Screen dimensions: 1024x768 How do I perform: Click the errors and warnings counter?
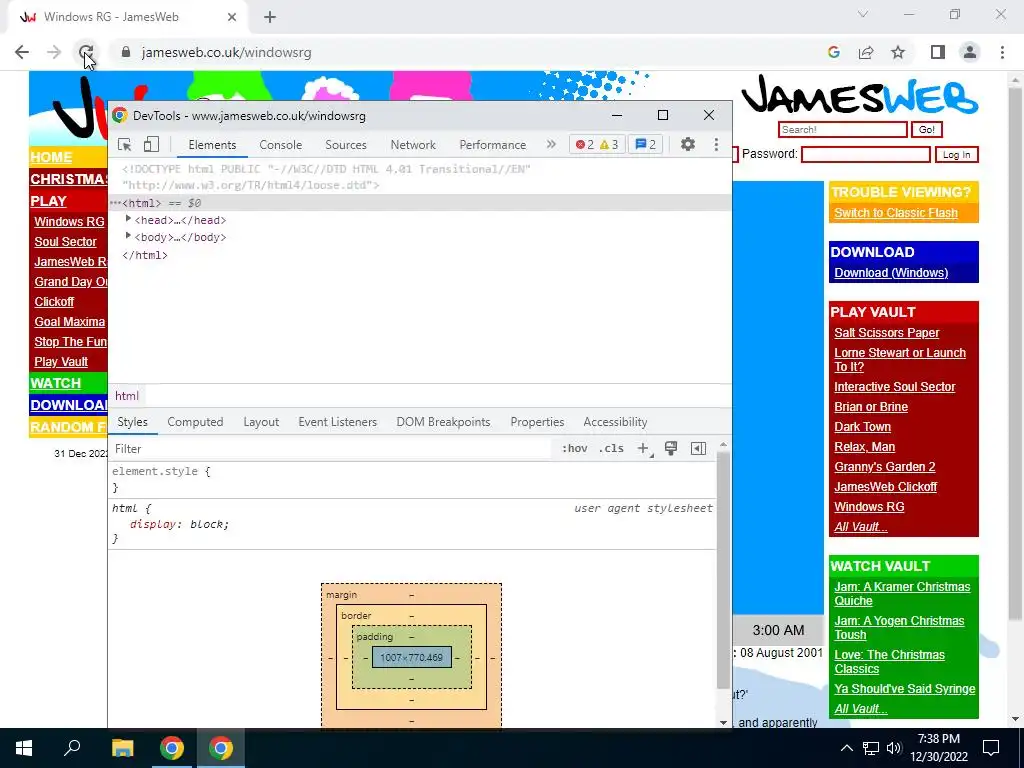pyautogui.click(x=597, y=144)
